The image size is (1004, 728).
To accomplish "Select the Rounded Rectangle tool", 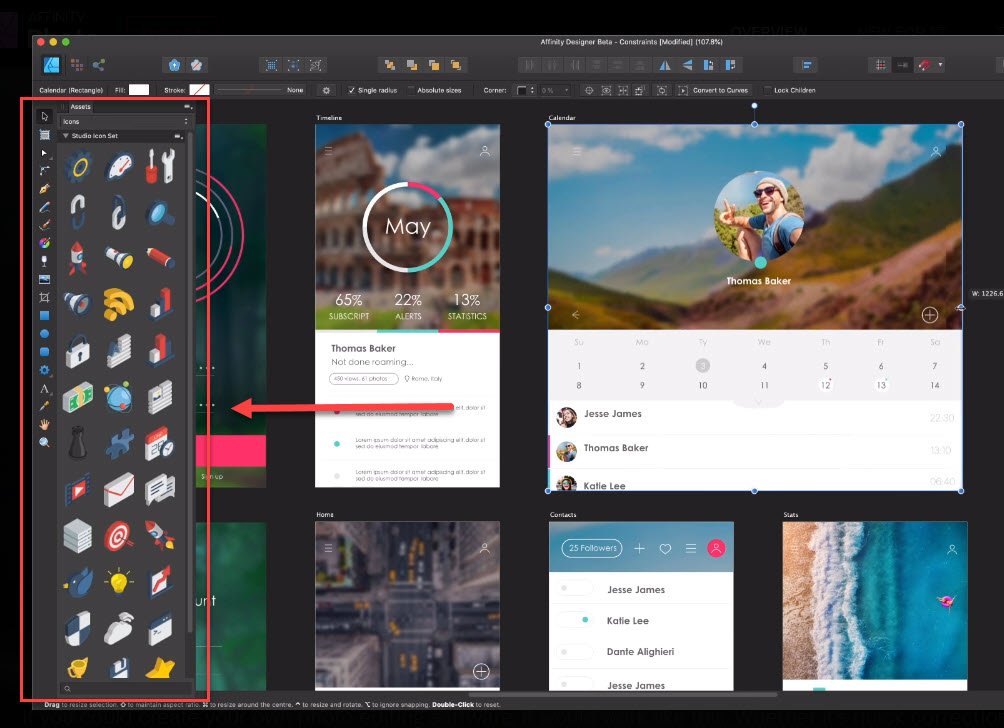I will click(44, 352).
